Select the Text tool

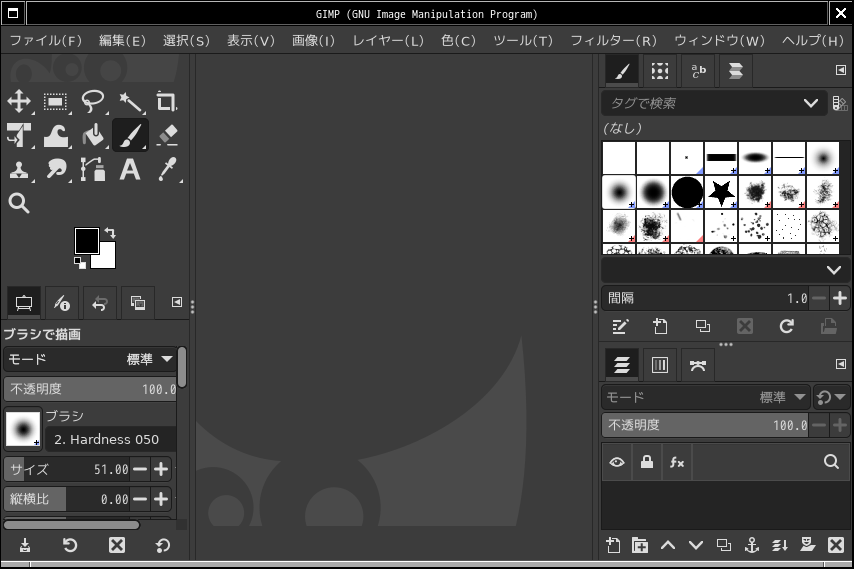pos(130,169)
